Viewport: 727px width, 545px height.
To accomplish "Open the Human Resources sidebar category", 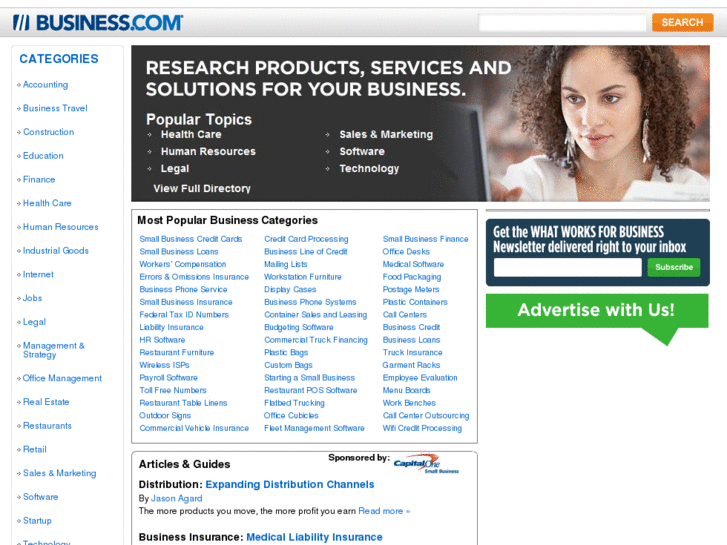I will 61,227.
